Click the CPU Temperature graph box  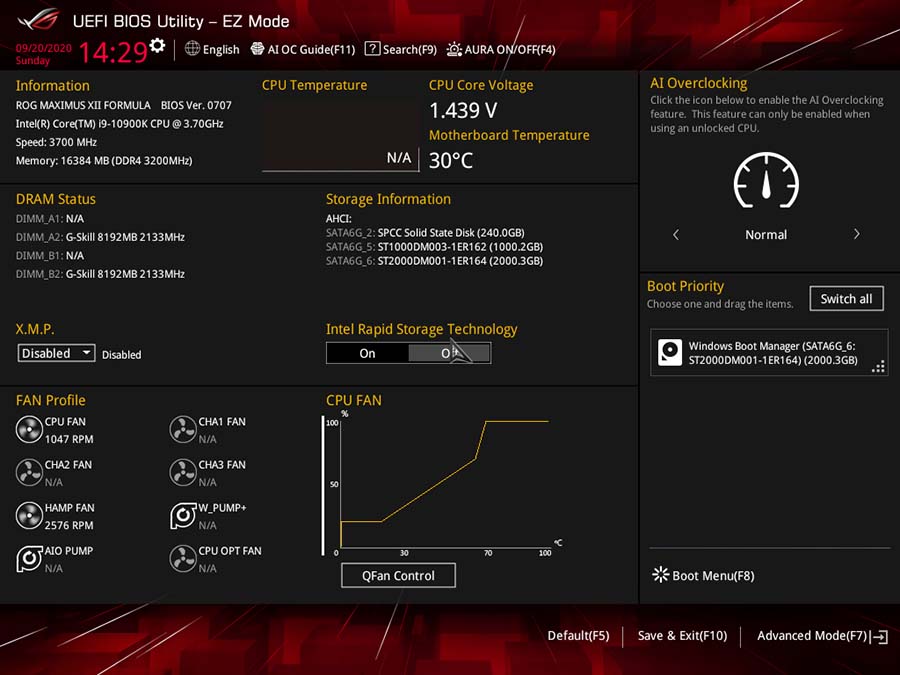(x=340, y=135)
